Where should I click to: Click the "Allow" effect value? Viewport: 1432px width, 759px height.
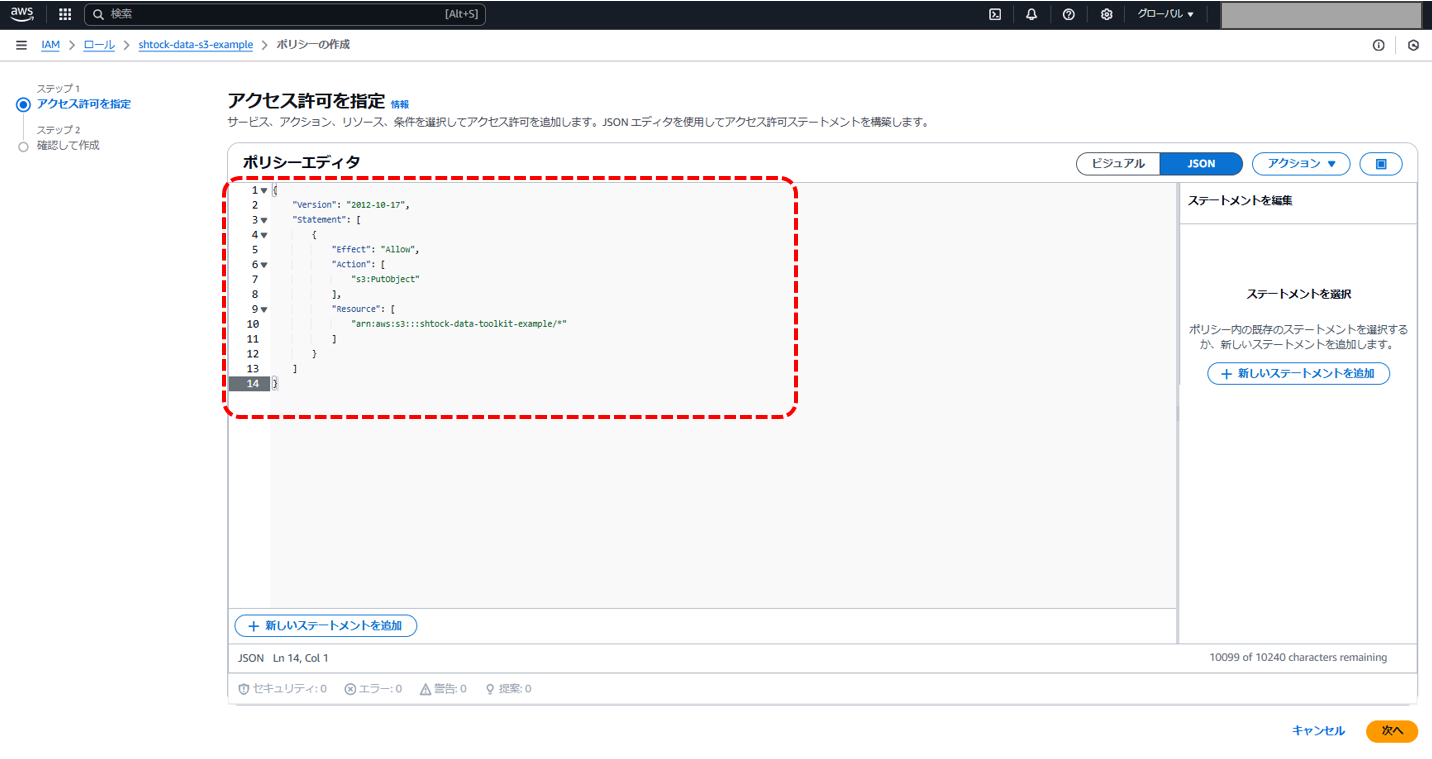pyautogui.click(x=397, y=250)
